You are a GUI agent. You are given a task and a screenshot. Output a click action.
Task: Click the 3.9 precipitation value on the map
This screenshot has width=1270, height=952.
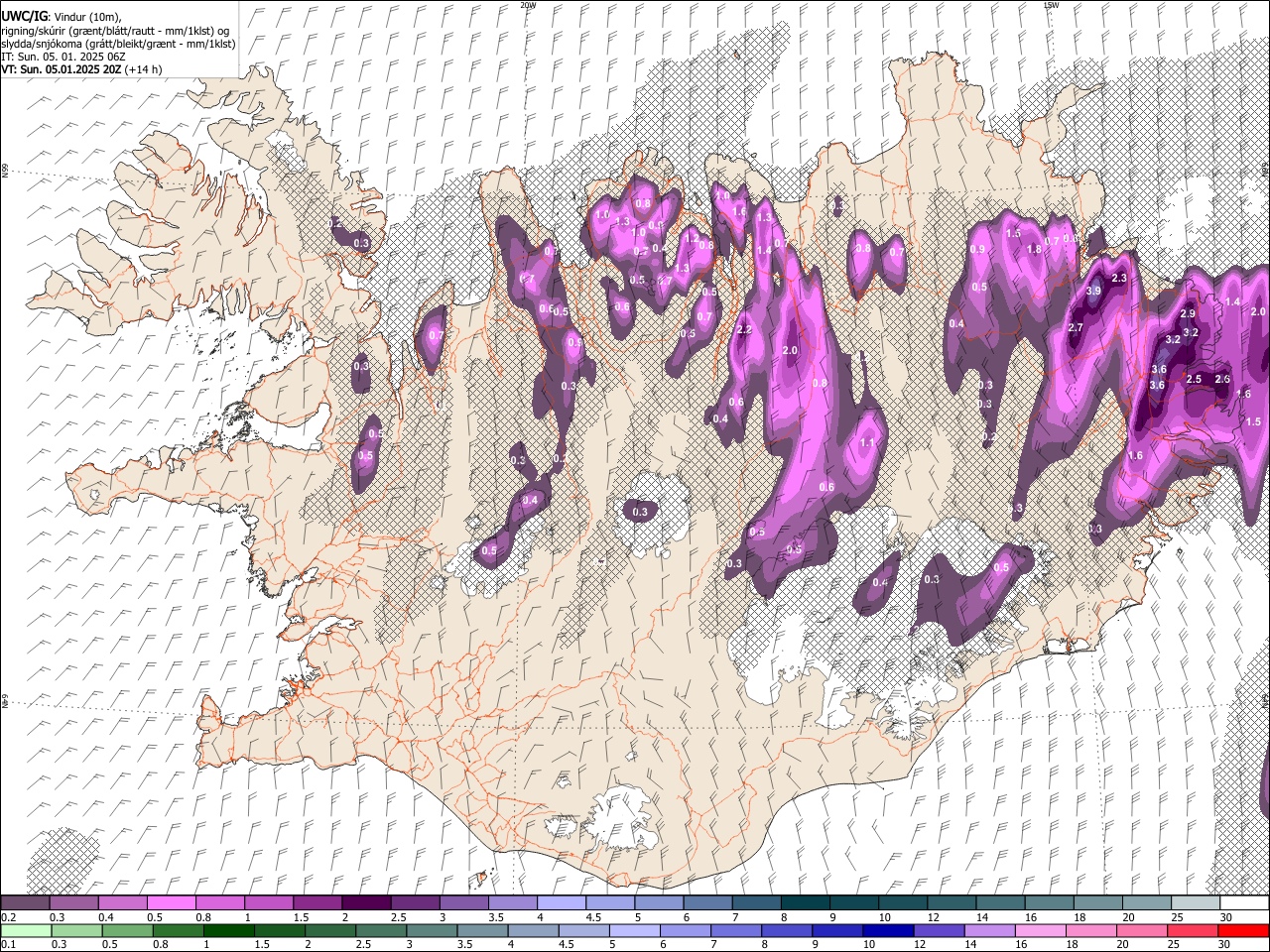click(x=1094, y=292)
